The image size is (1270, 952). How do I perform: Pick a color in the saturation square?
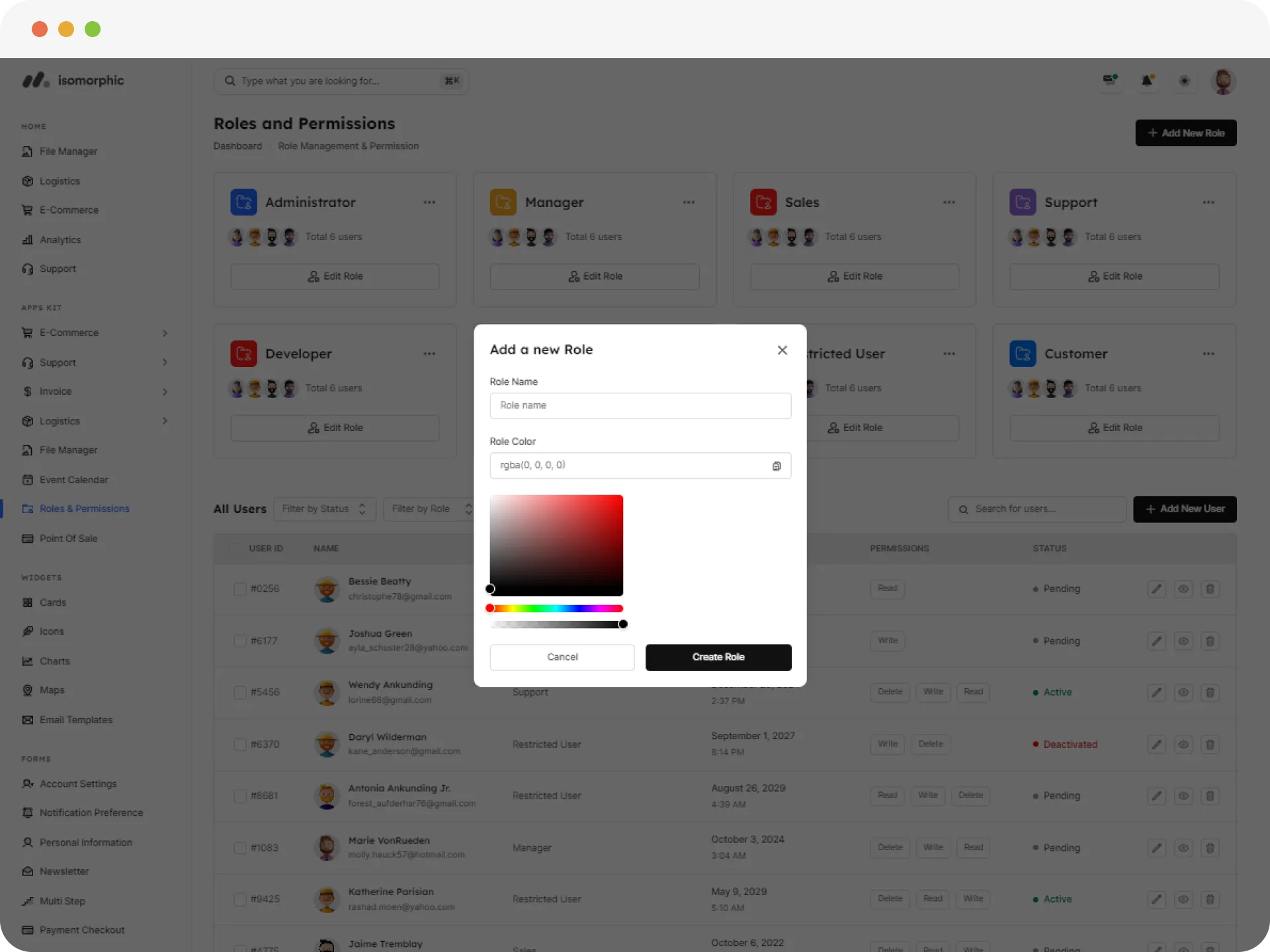tap(556, 545)
